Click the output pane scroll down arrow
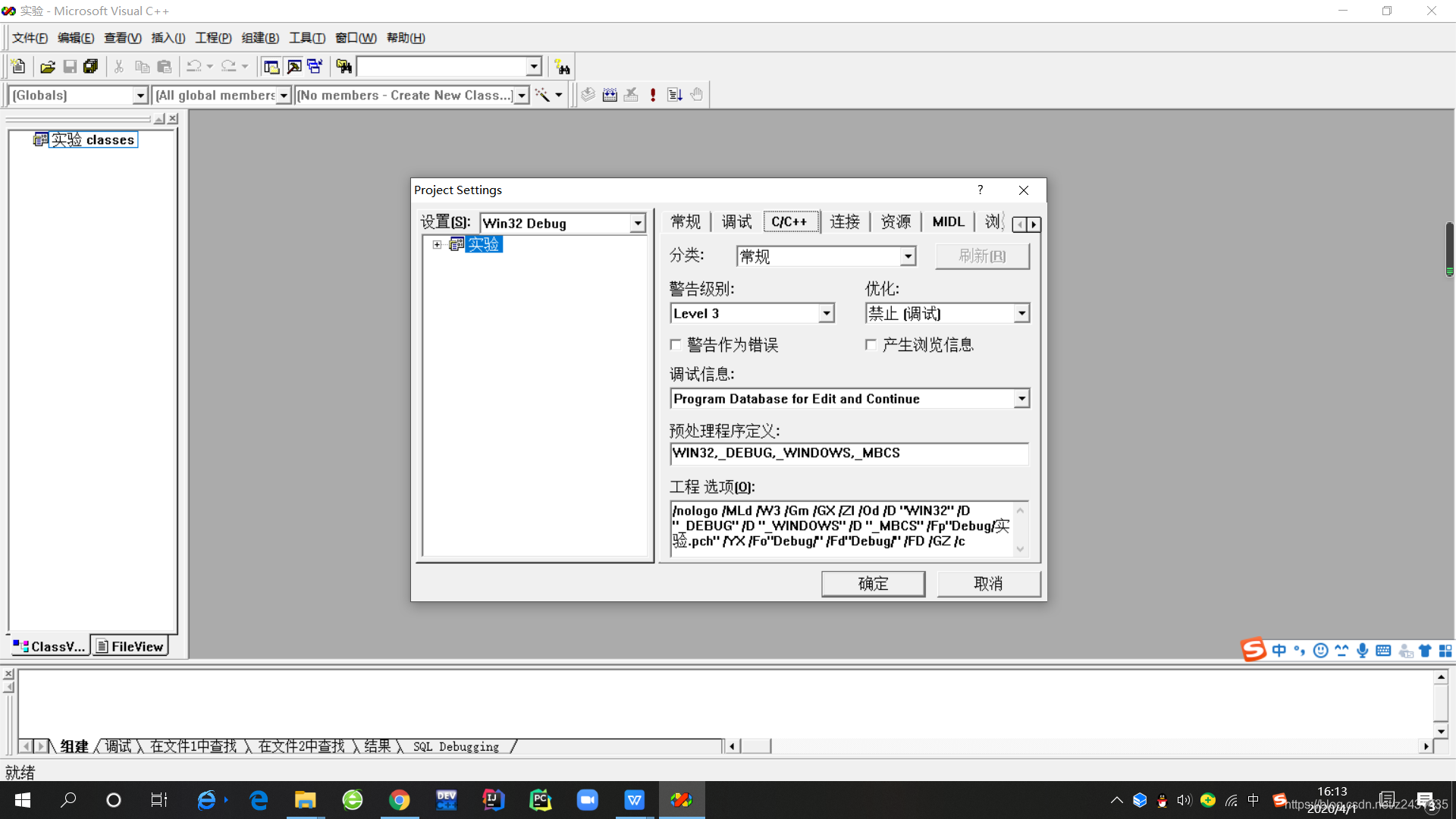The width and height of the screenshot is (1456, 819). tap(1441, 731)
